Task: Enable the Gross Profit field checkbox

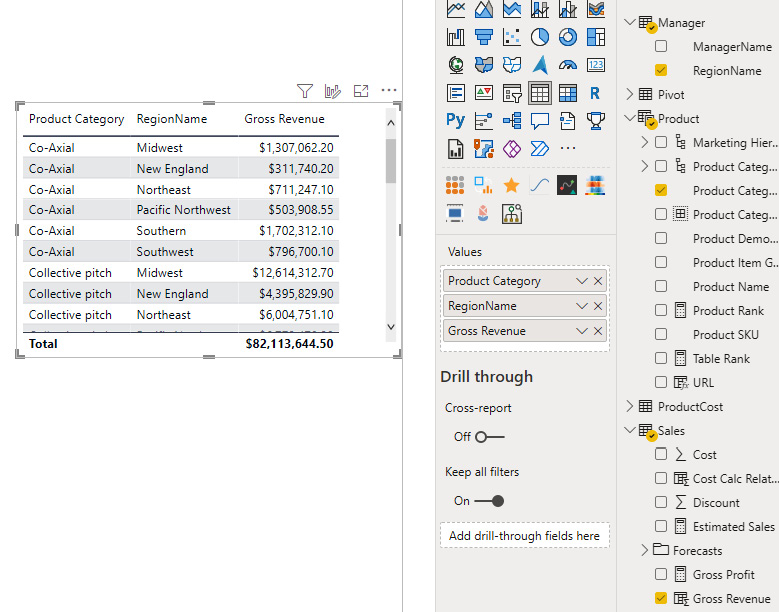Action: point(661,575)
